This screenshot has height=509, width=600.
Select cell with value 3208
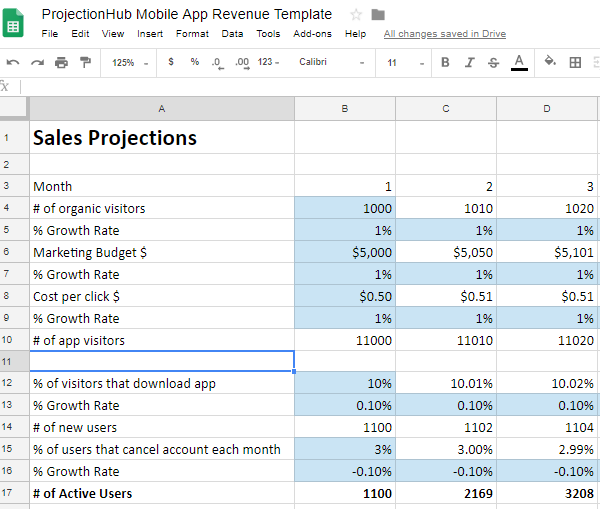(547, 493)
